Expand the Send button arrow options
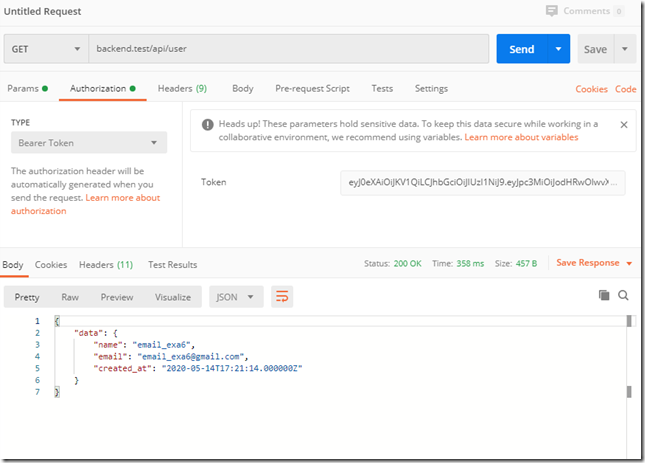The width and height of the screenshot is (645, 463). tap(557, 49)
